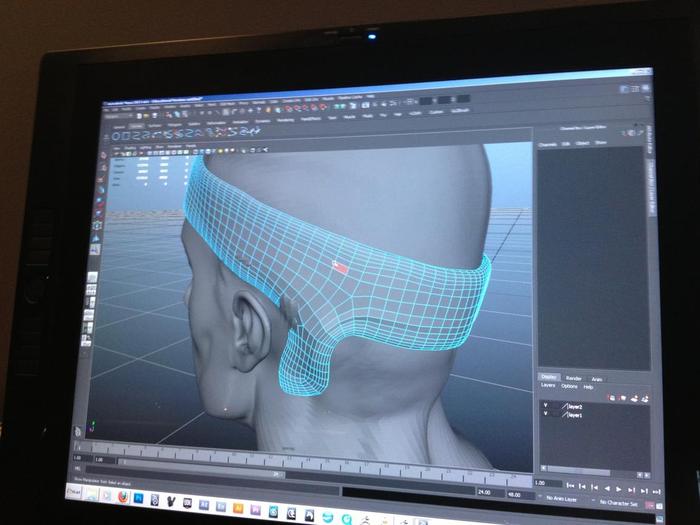
Task: Open the menu set dropdown on status line
Action: [x=119, y=116]
